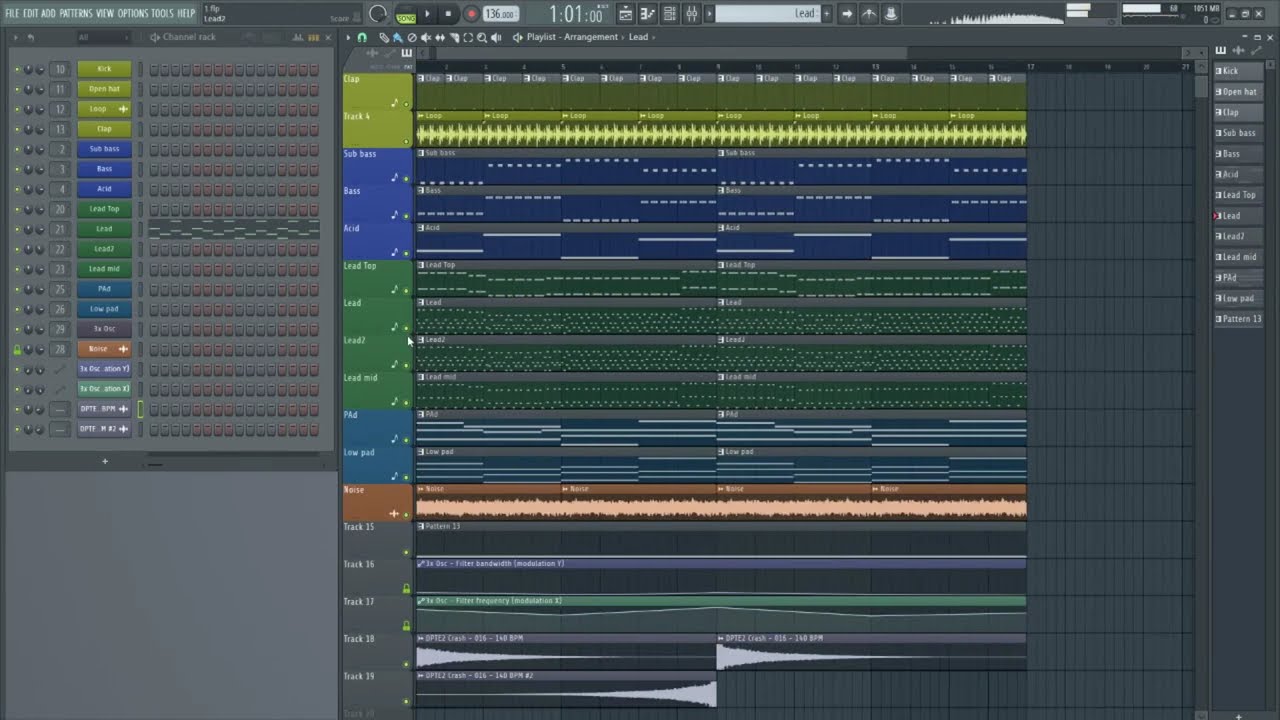Open the Playlist view from top toolbar
Image resolution: width=1280 pixels, height=720 pixels.
[x=626, y=14]
